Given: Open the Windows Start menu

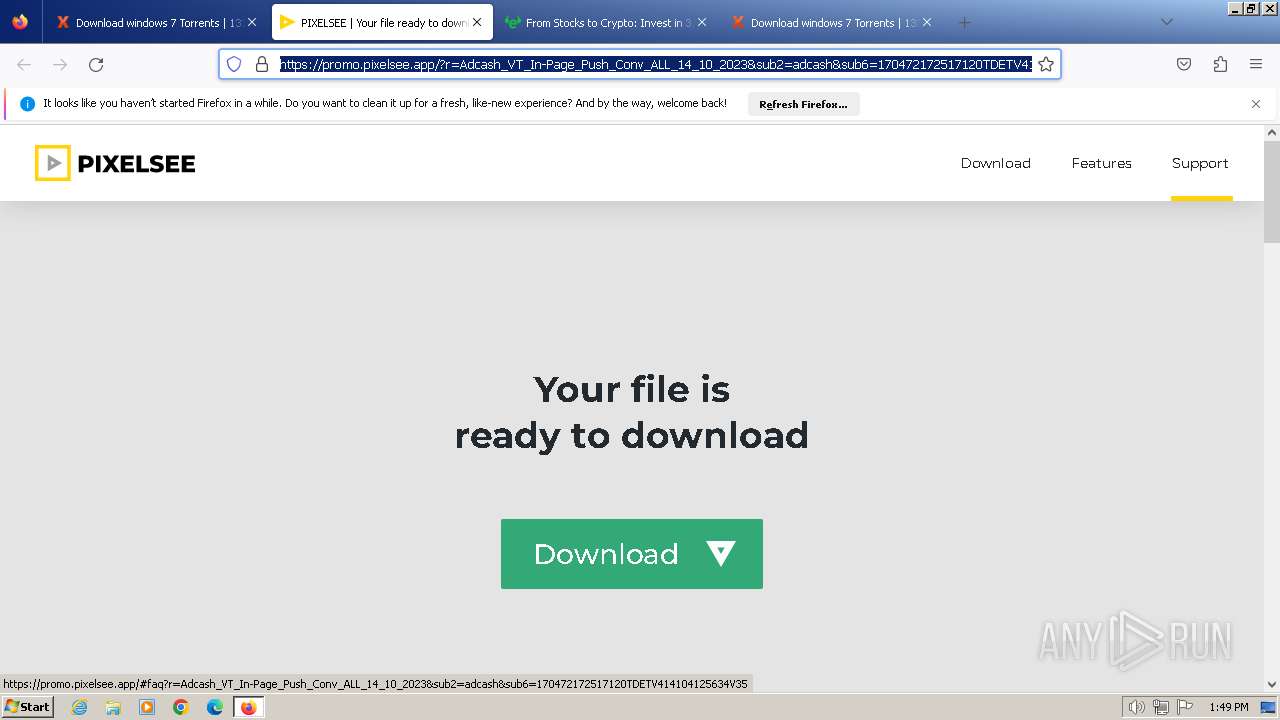Looking at the screenshot, I should pyautogui.click(x=27, y=706).
